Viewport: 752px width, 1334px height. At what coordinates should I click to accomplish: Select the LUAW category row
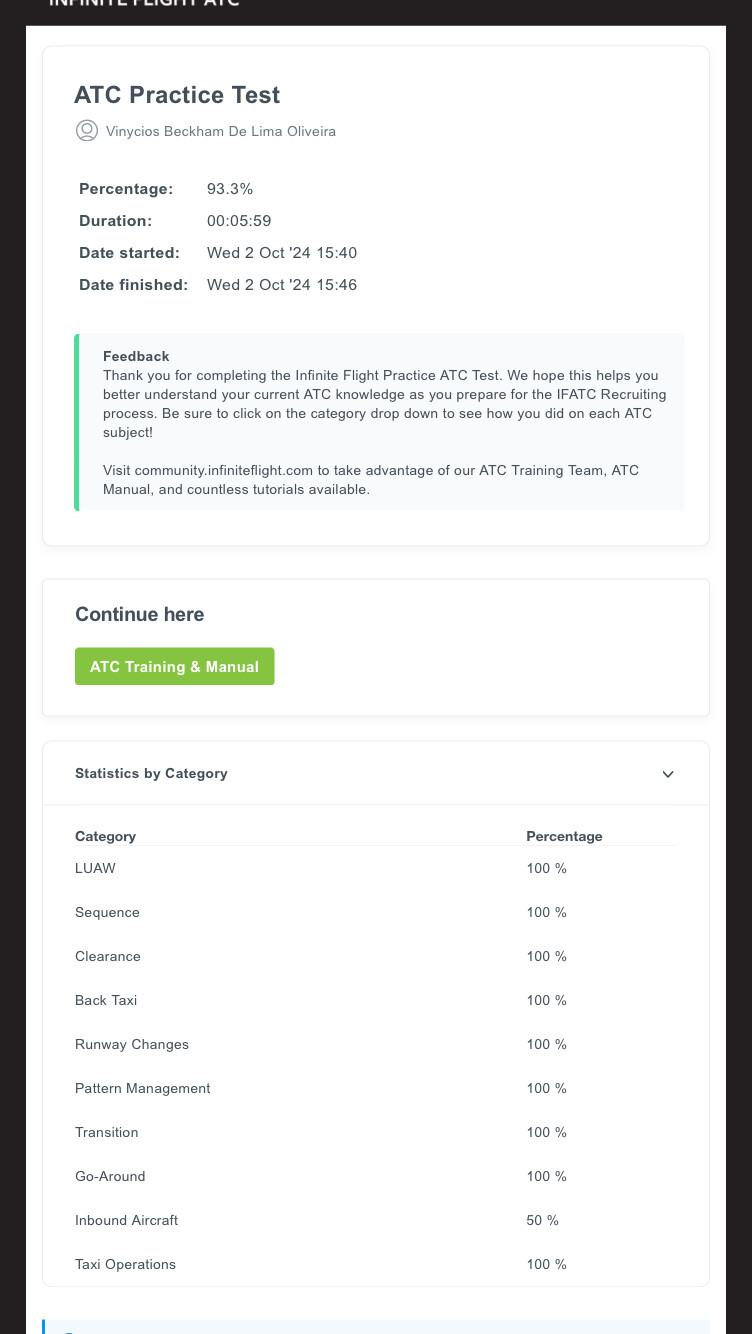point(95,868)
